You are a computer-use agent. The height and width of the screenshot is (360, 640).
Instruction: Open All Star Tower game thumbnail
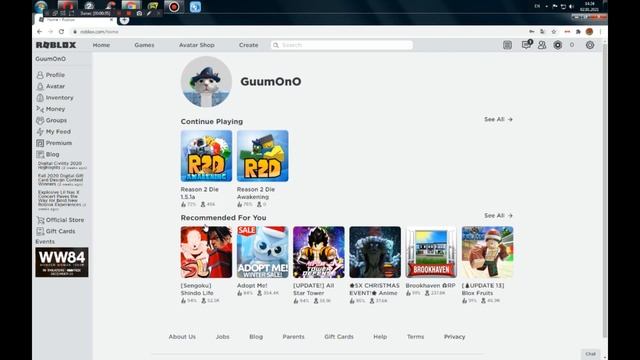319,252
